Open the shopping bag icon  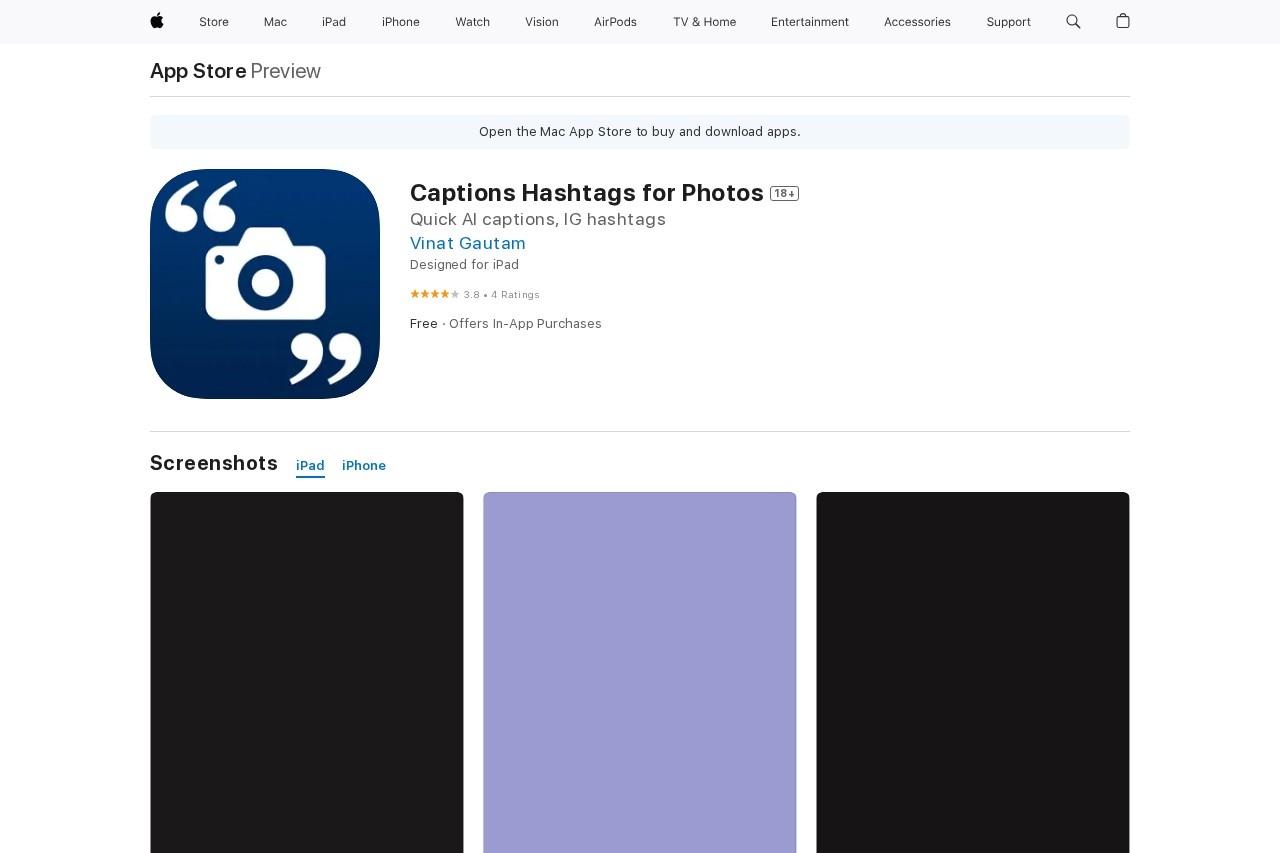(1123, 21)
